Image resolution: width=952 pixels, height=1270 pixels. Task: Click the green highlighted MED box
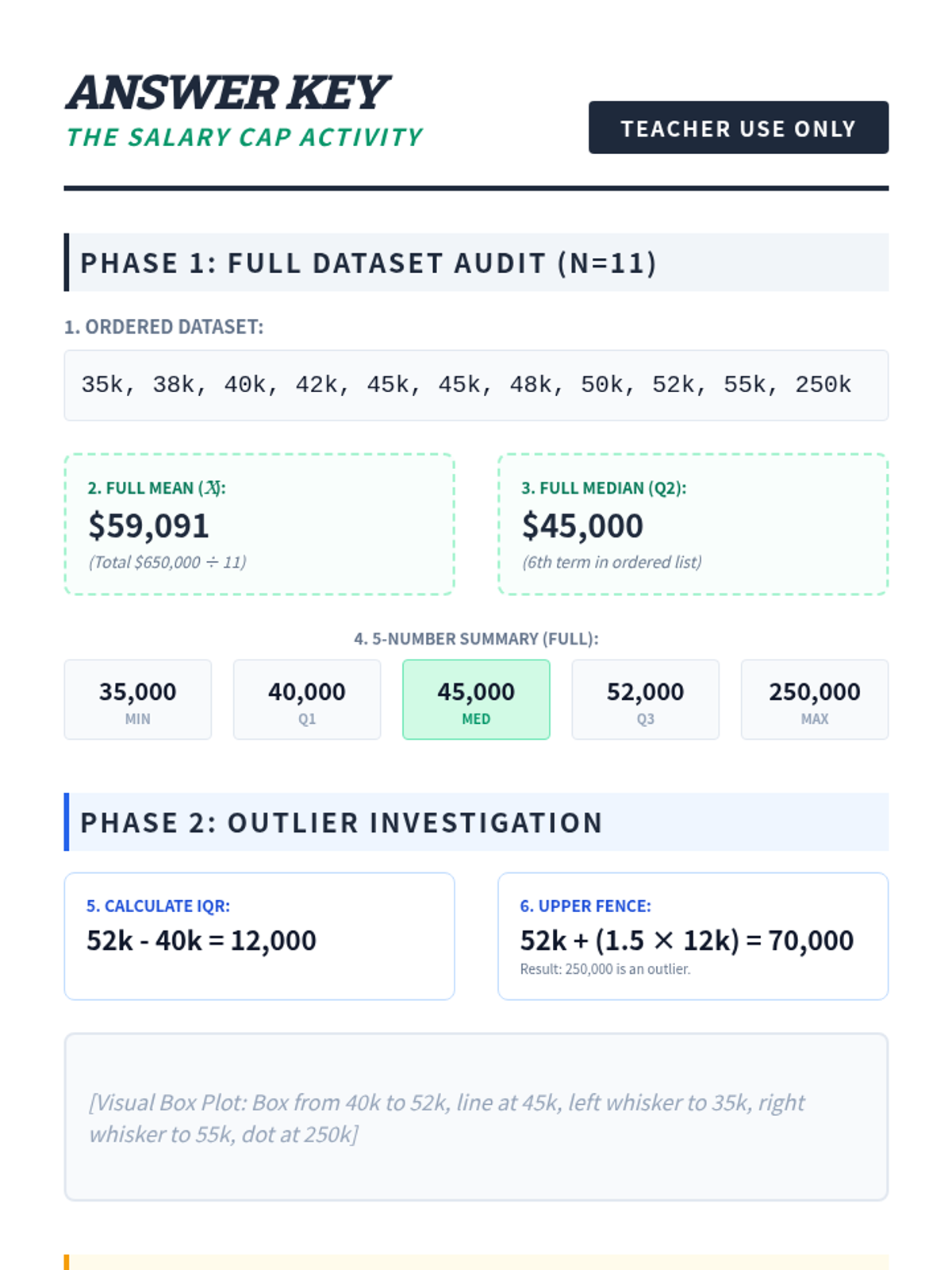coord(476,699)
